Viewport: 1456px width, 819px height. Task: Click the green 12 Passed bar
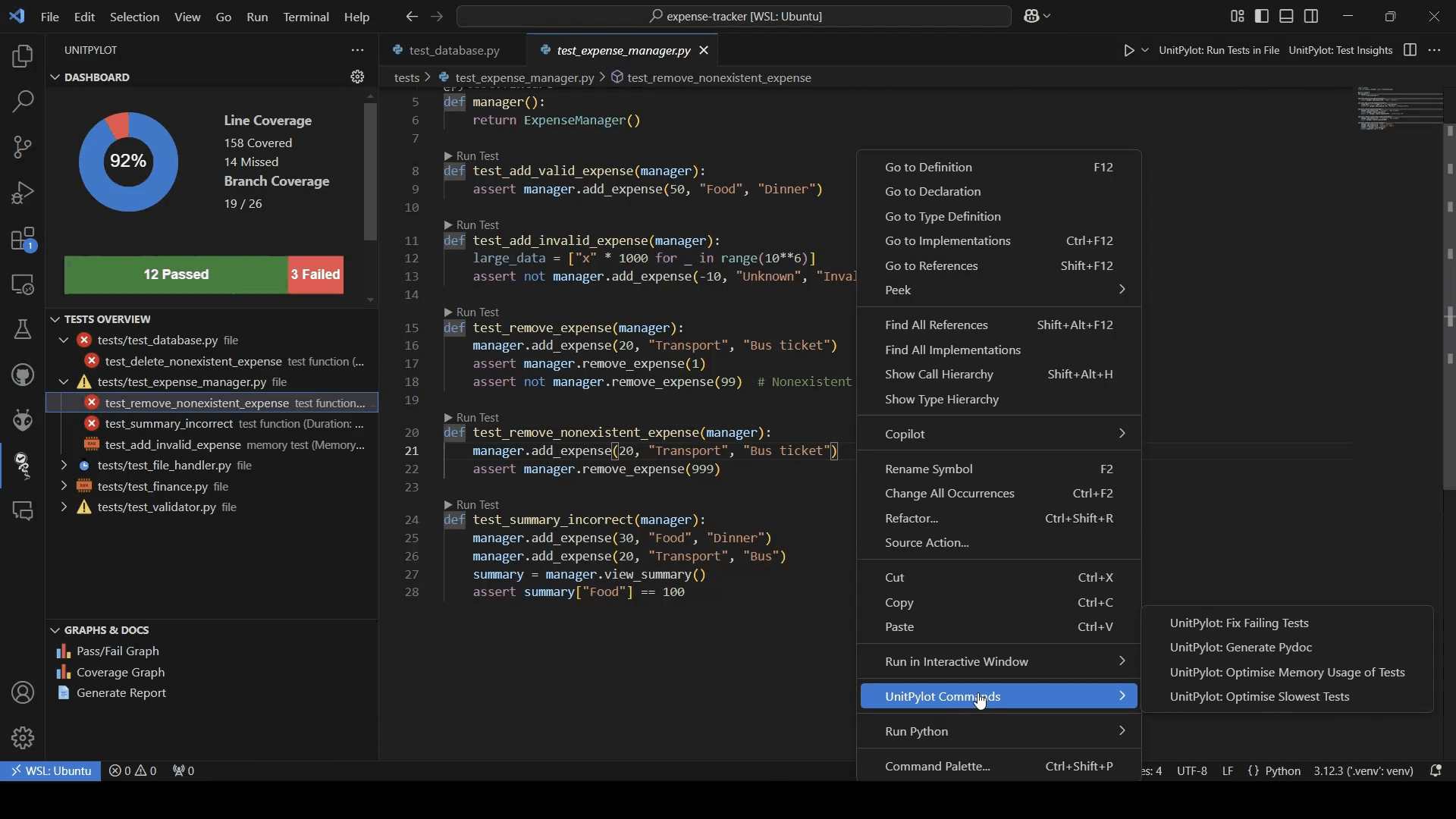point(176,275)
